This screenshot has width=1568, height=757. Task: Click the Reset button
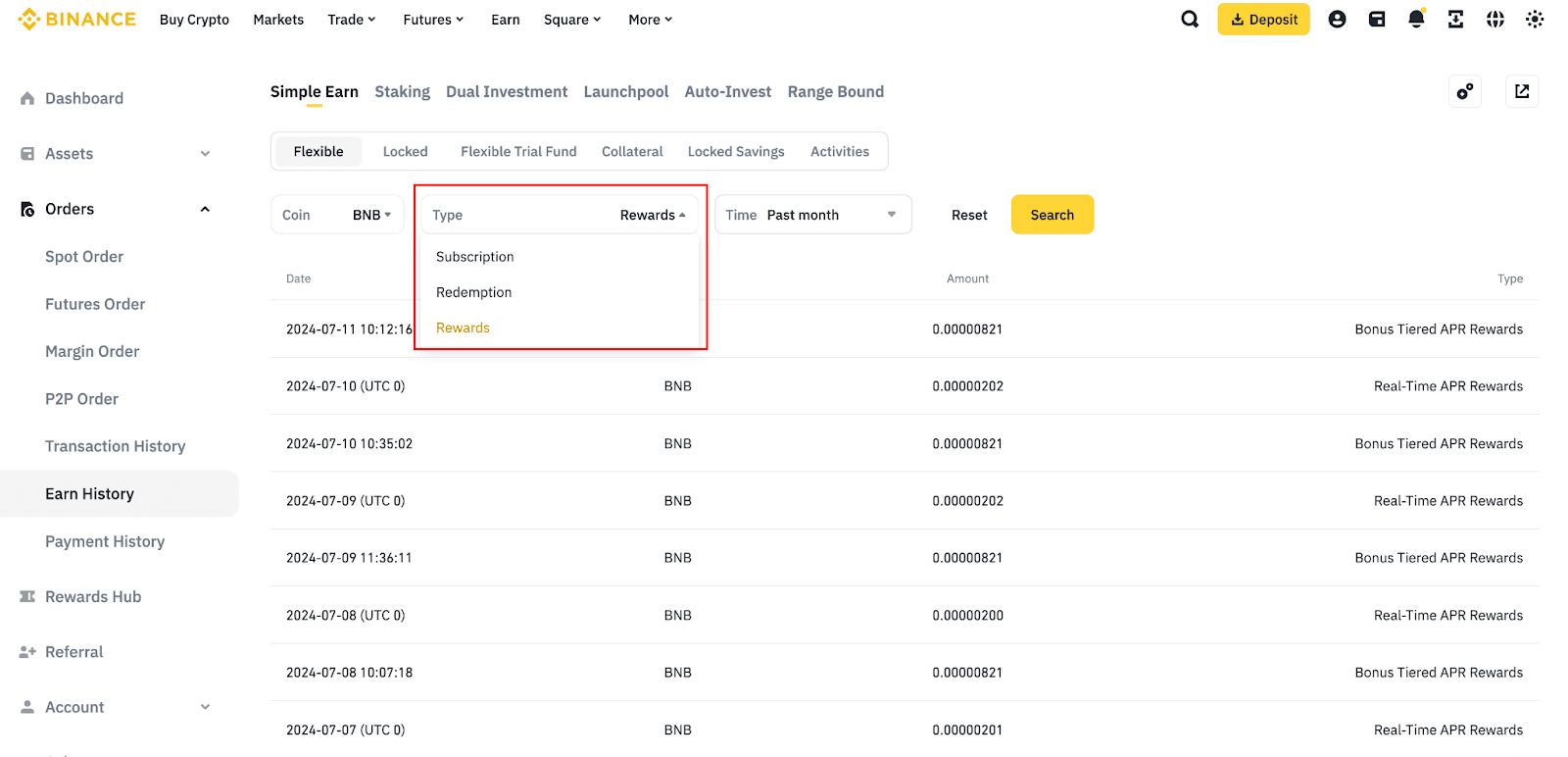click(x=969, y=215)
